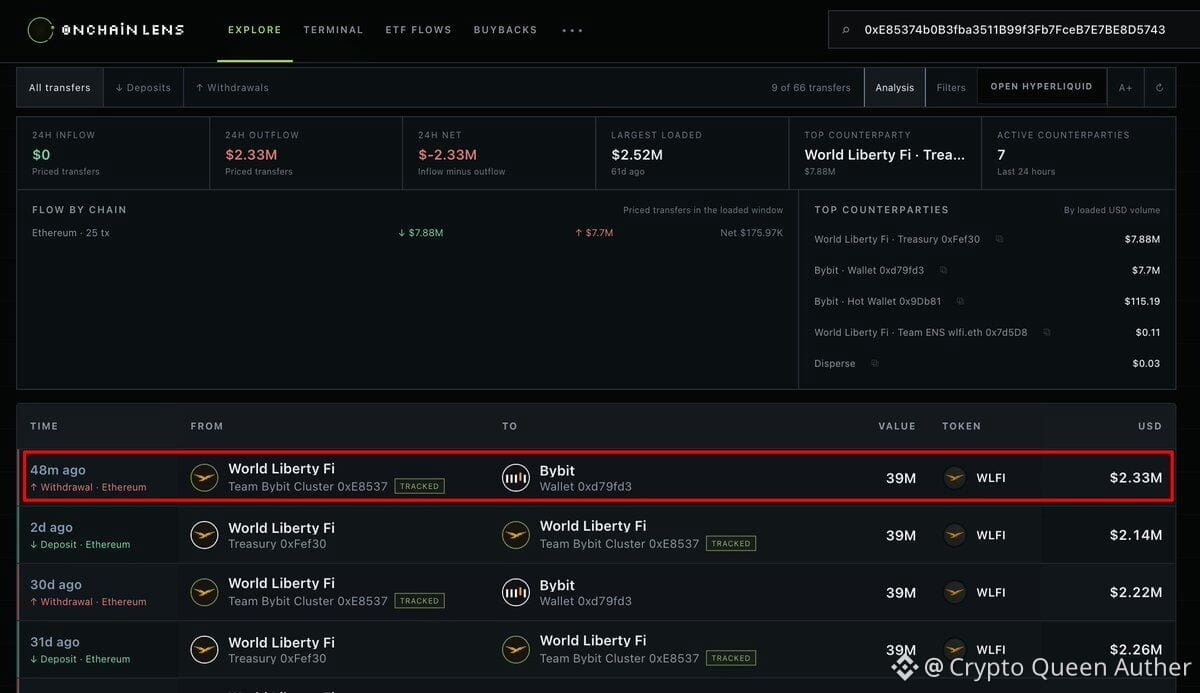Increase text size with A+ button
1200x693 pixels.
coord(1125,88)
